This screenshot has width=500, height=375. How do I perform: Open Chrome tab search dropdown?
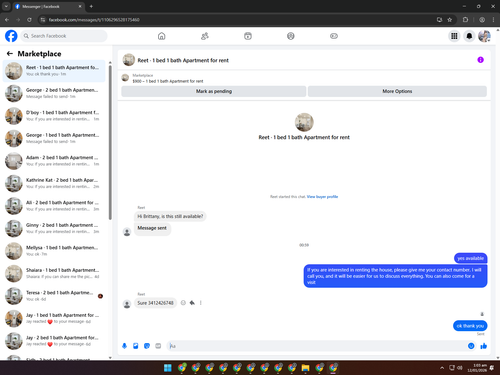(x=6, y=6)
